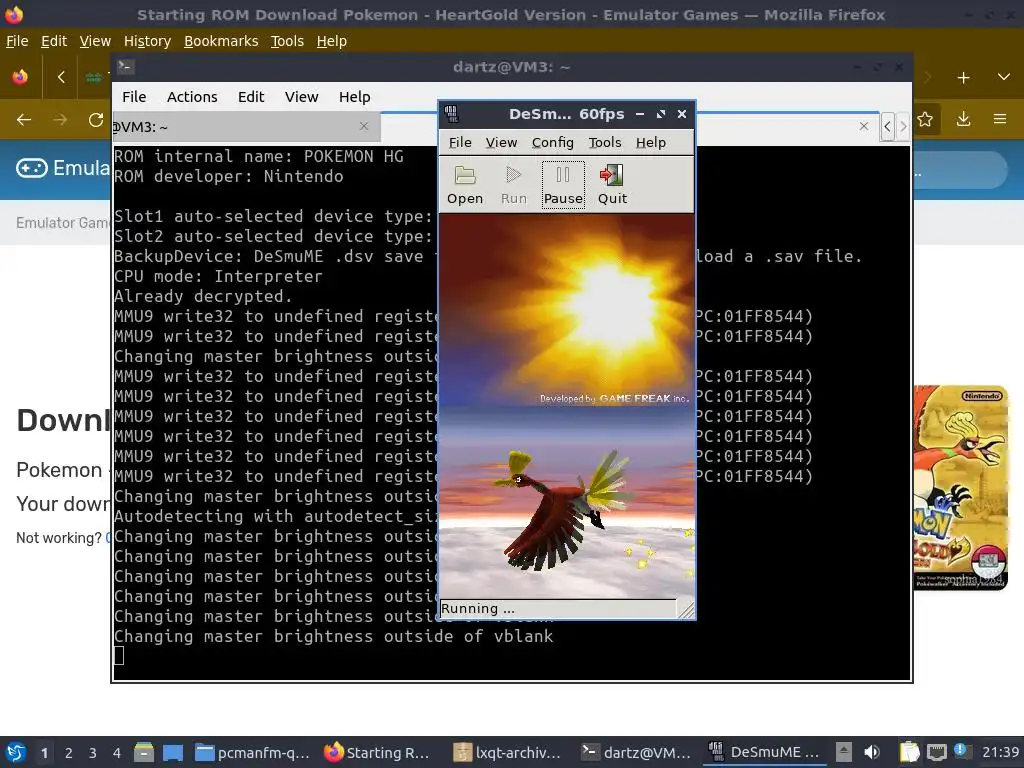Open volume control tray icon
Viewport: 1024px width, 768px height.
[x=871, y=752]
